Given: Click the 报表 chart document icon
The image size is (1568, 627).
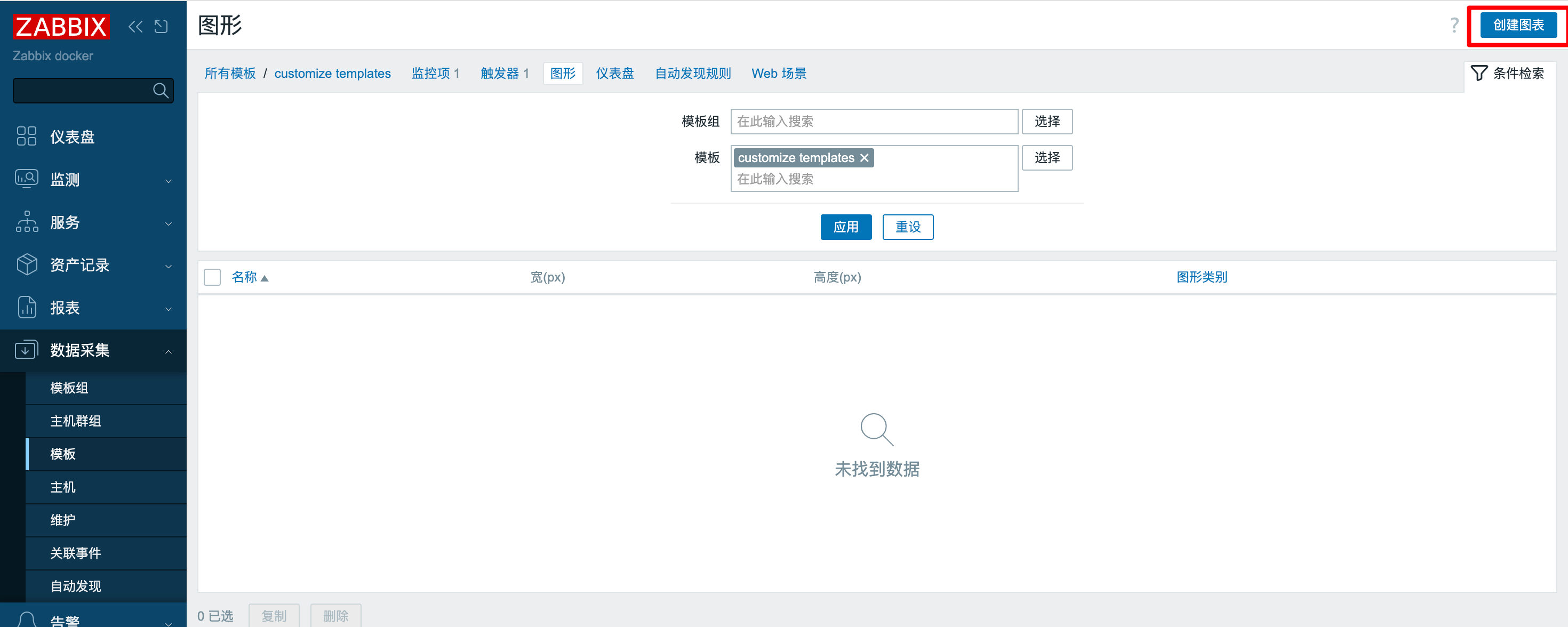Looking at the screenshot, I should click(27, 308).
